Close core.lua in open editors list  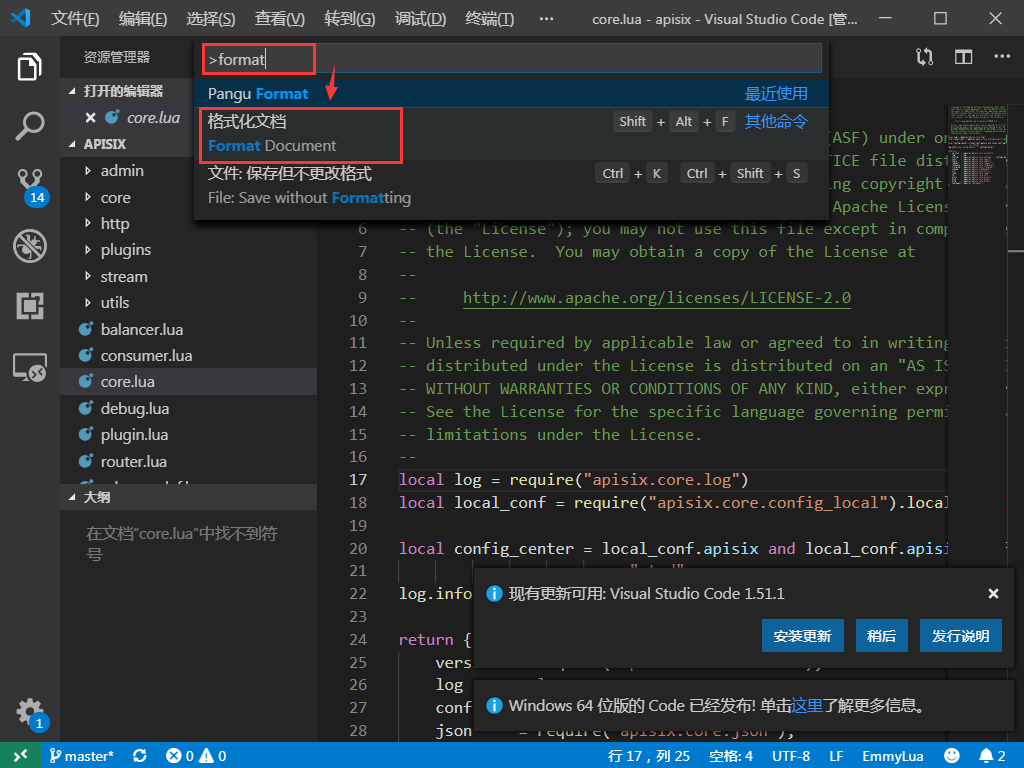pos(91,118)
